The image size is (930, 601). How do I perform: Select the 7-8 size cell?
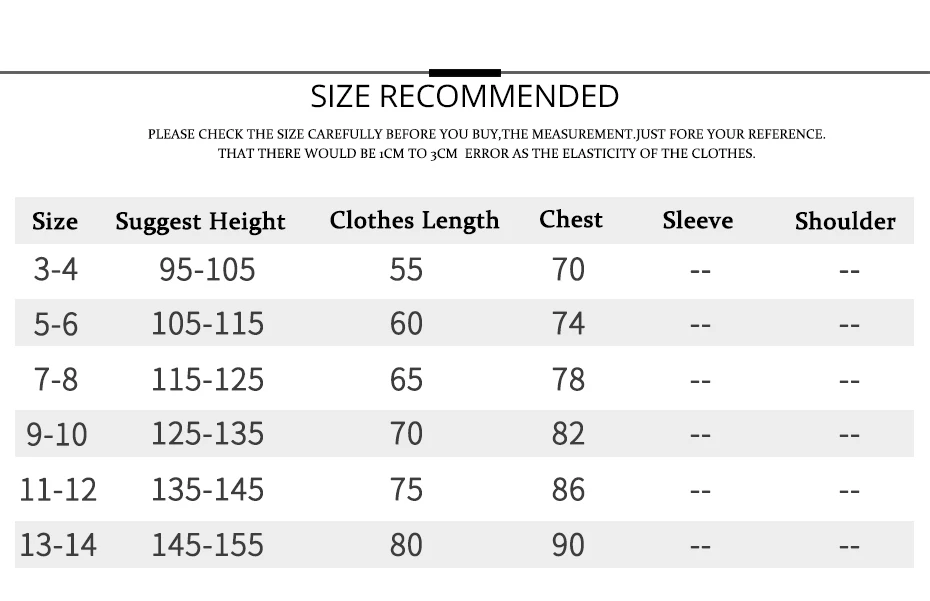coord(56,380)
